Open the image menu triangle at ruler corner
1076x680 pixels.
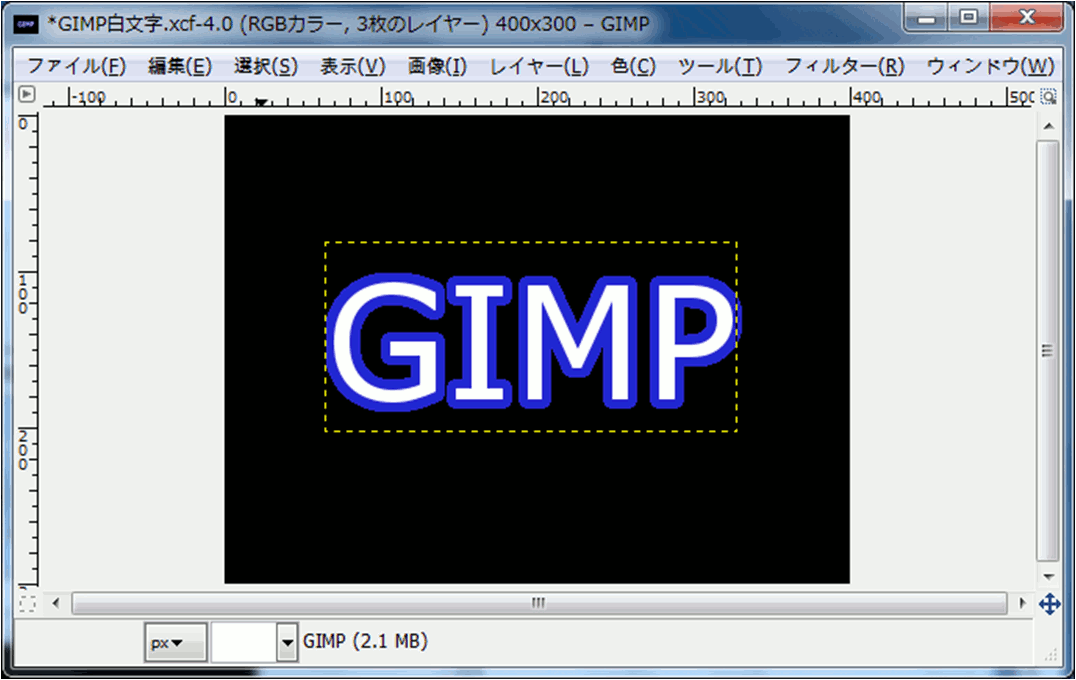click(27, 95)
